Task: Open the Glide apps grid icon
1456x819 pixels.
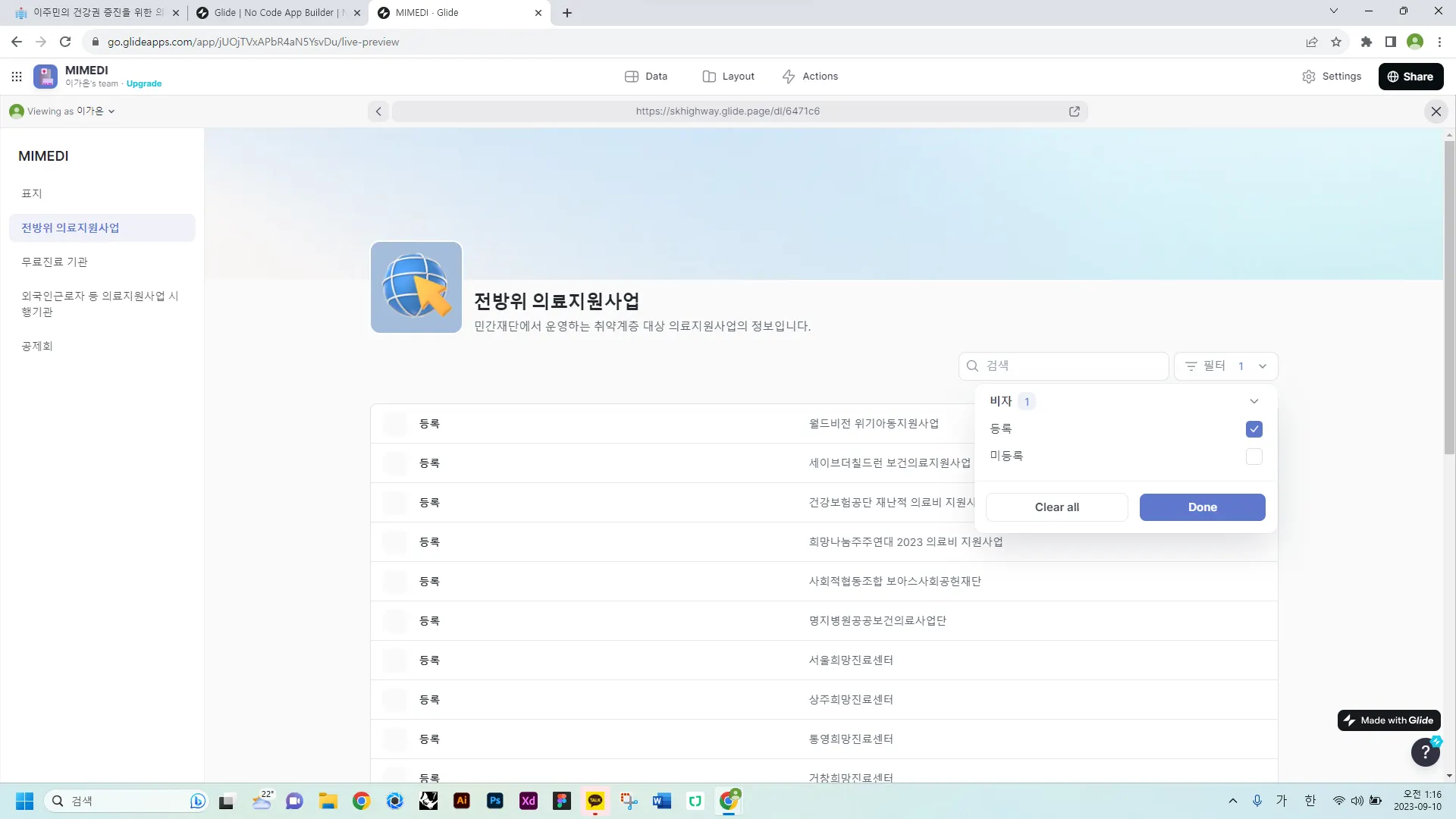Action: click(x=17, y=77)
